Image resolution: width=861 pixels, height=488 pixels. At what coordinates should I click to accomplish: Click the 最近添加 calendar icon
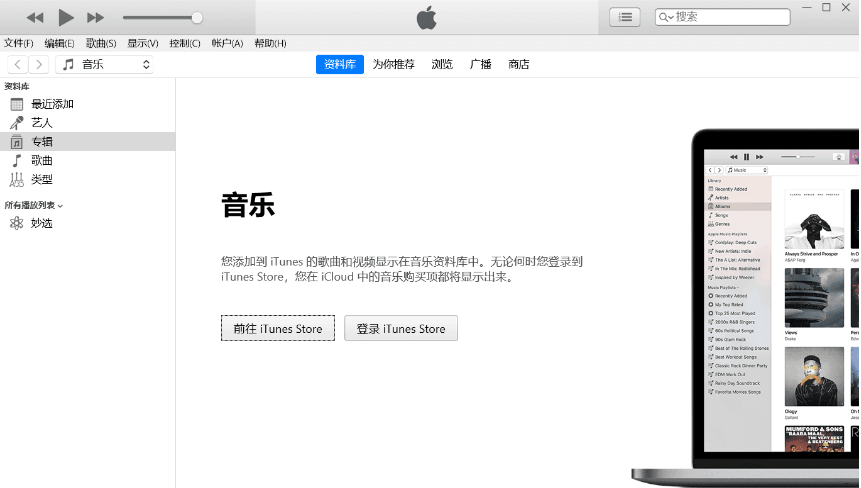17,104
